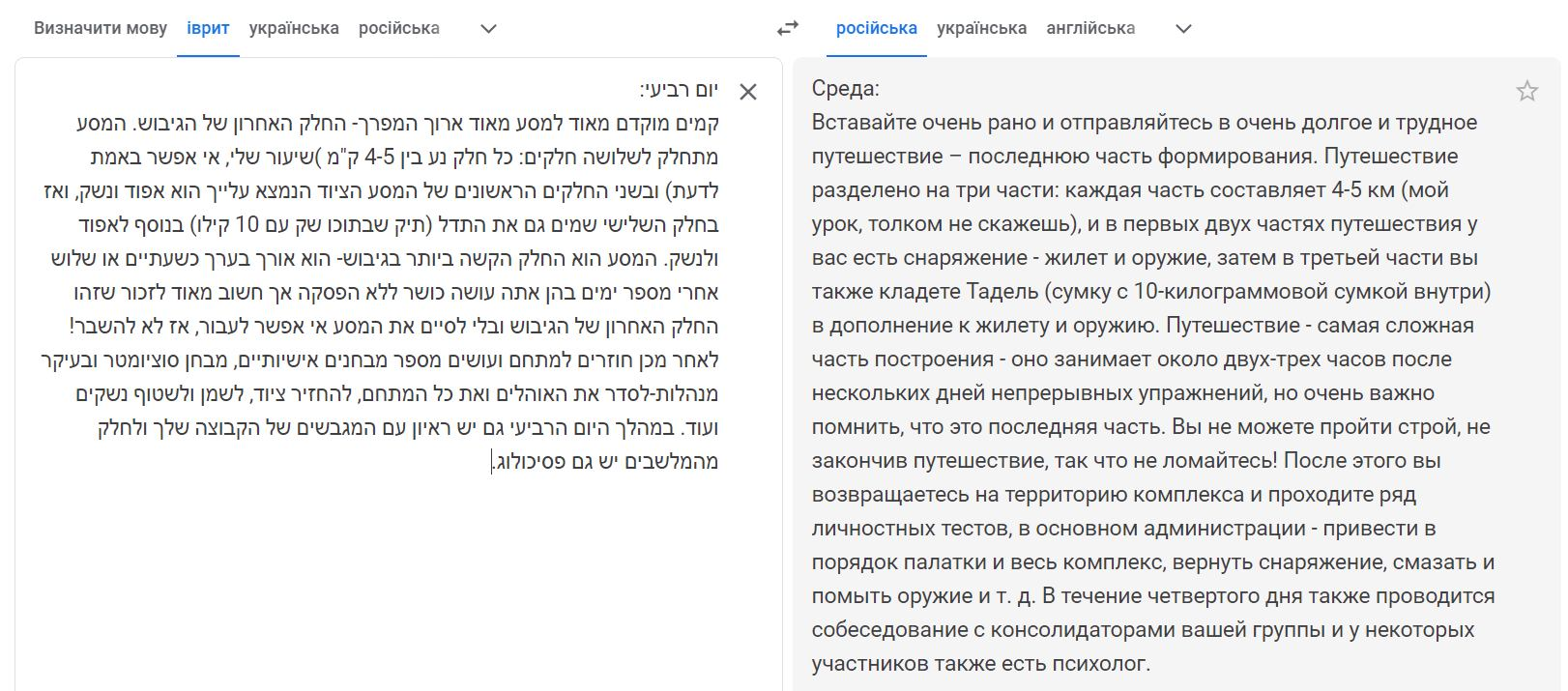Place cursor after פסיכולוג at the end of the Hebrew text
Image resolution: width=1568 pixels, height=691 pixels.
click(x=493, y=462)
